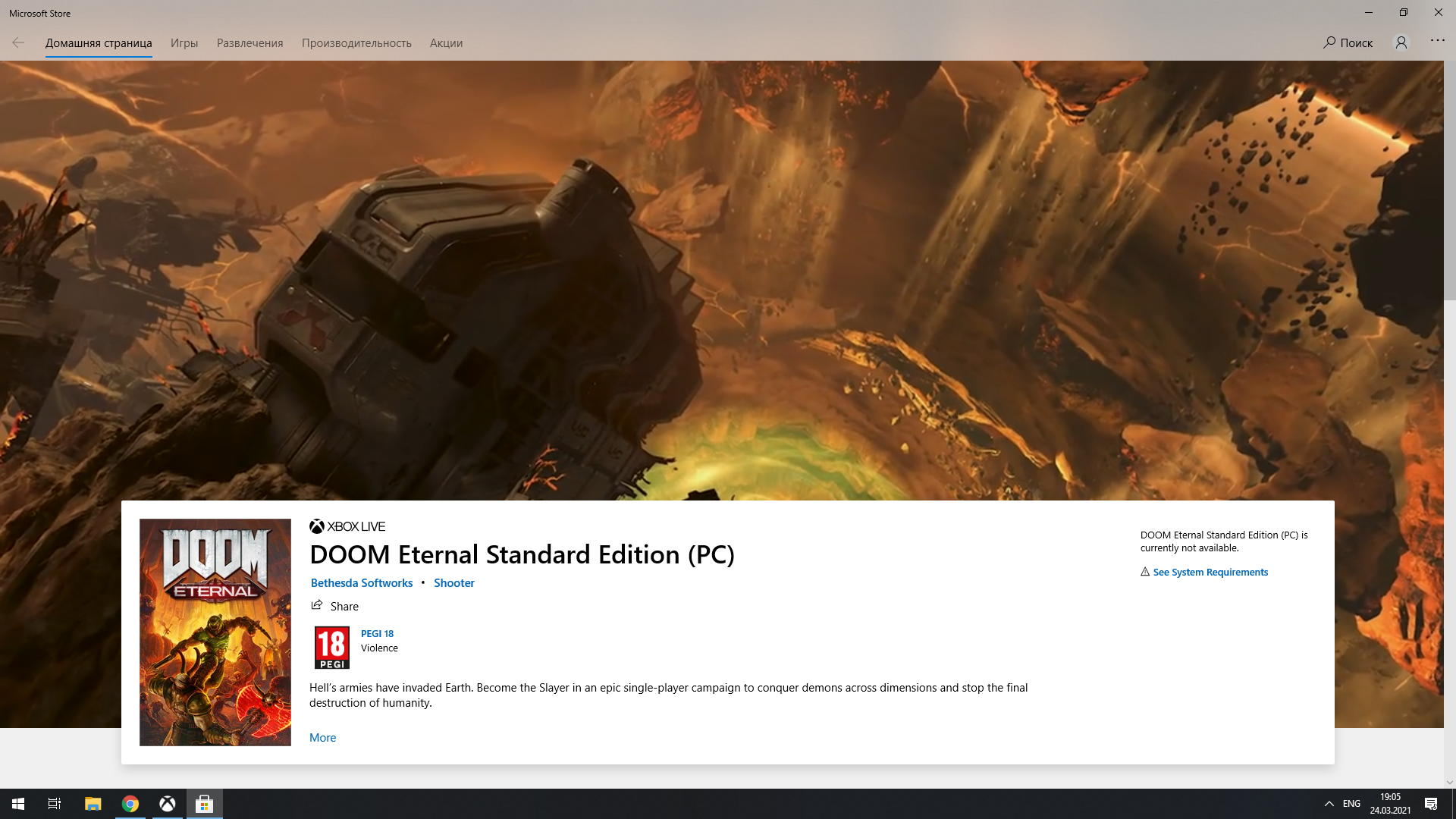Open the Домашняя страница tab
Viewport: 1456px width, 819px height.
tap(99, 43)
